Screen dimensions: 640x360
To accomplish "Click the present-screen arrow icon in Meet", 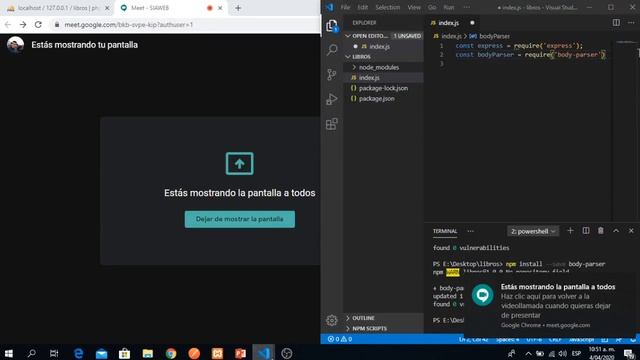I will pyautogui.click(x=240, y=164).
